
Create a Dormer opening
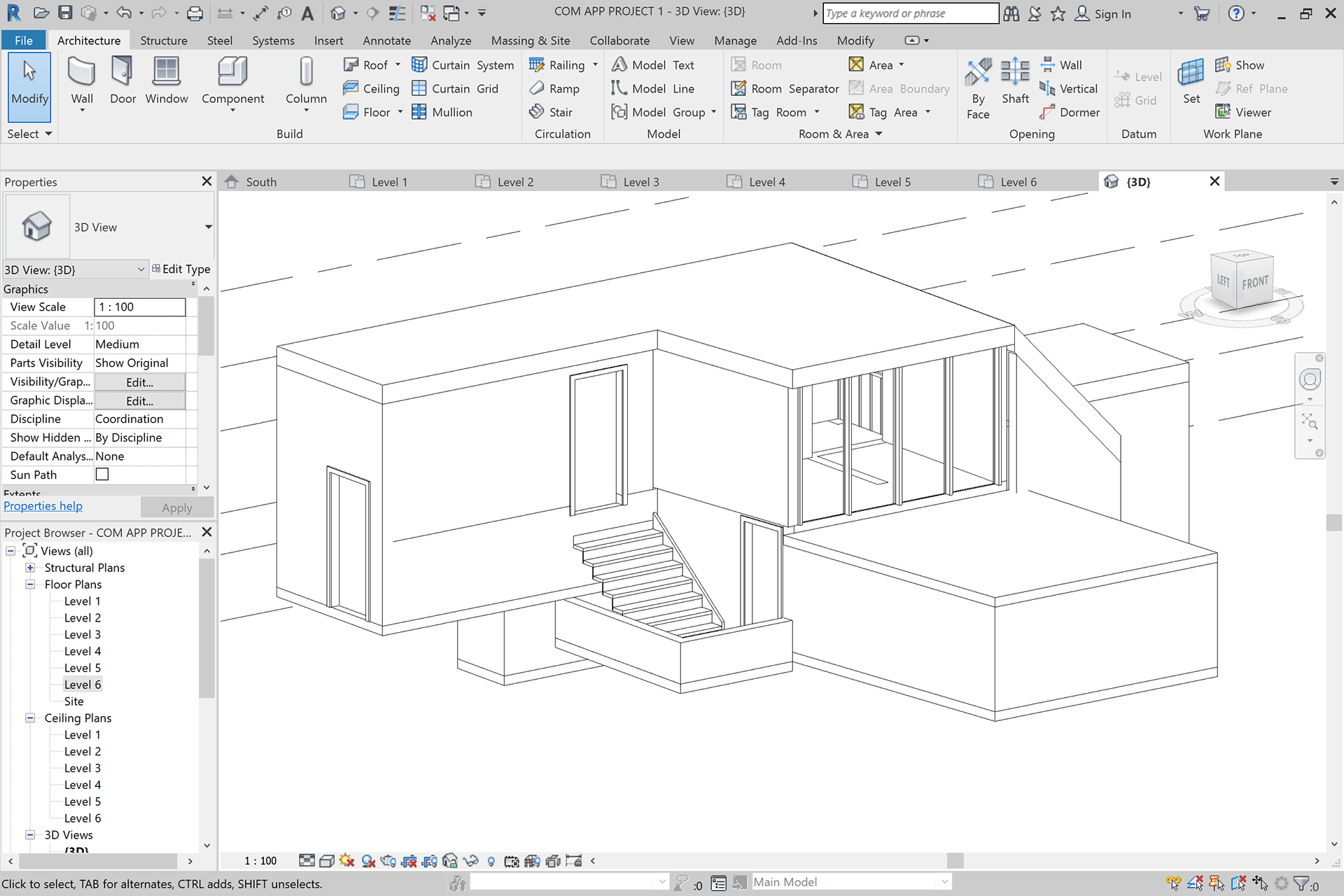tap(1070, 112)
